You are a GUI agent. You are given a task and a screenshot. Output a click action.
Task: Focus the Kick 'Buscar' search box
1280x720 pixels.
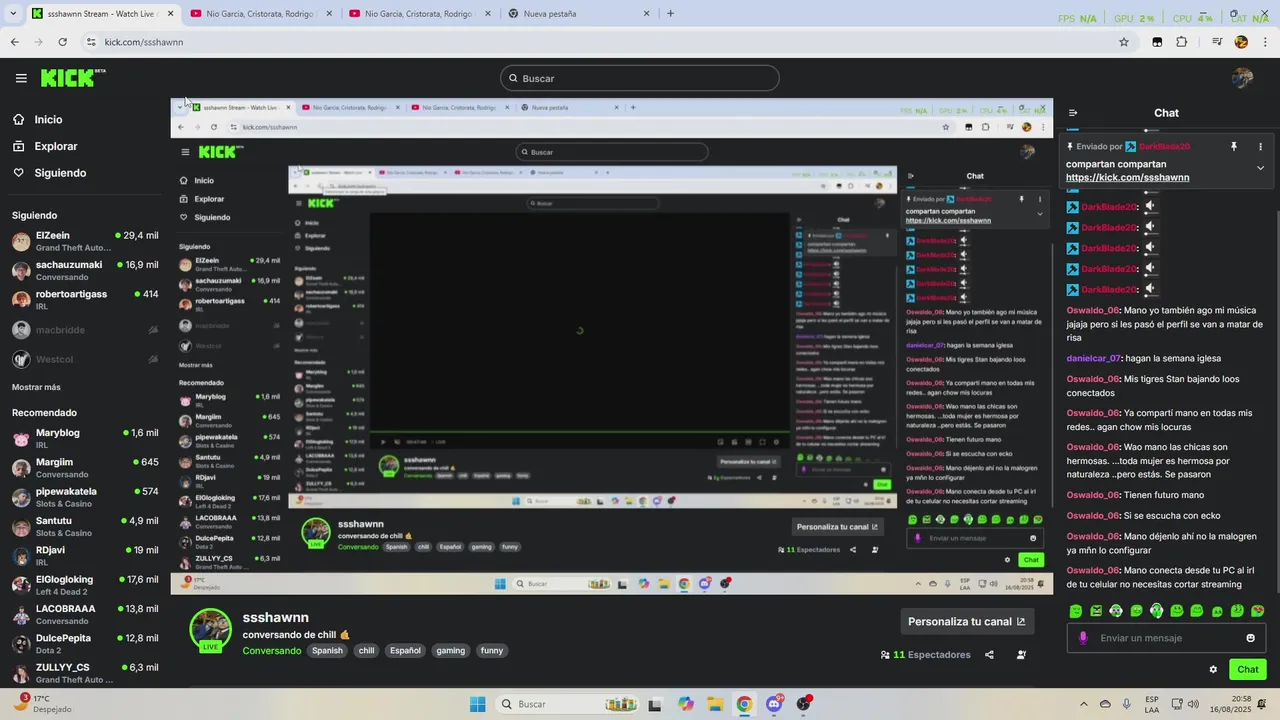(x=640, y=78)
